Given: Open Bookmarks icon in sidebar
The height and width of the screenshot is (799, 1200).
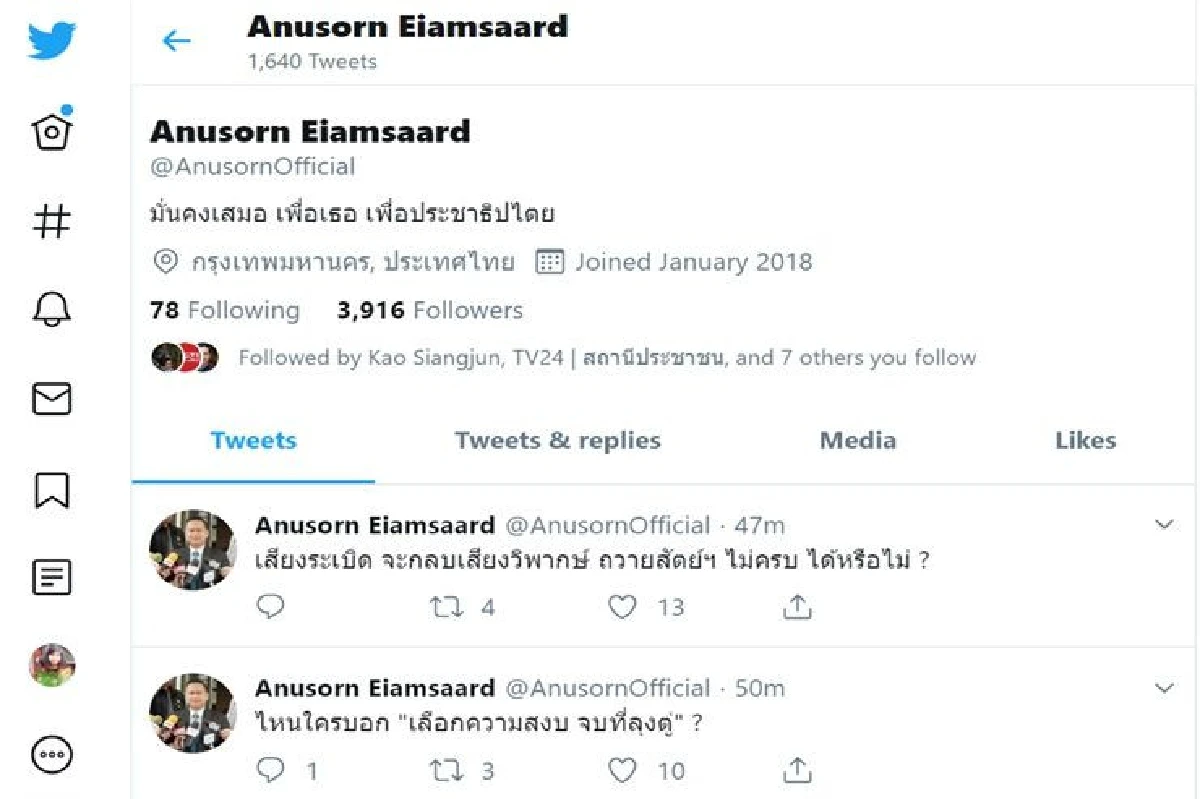Looking at the screenshot, I should click(52, 488).
